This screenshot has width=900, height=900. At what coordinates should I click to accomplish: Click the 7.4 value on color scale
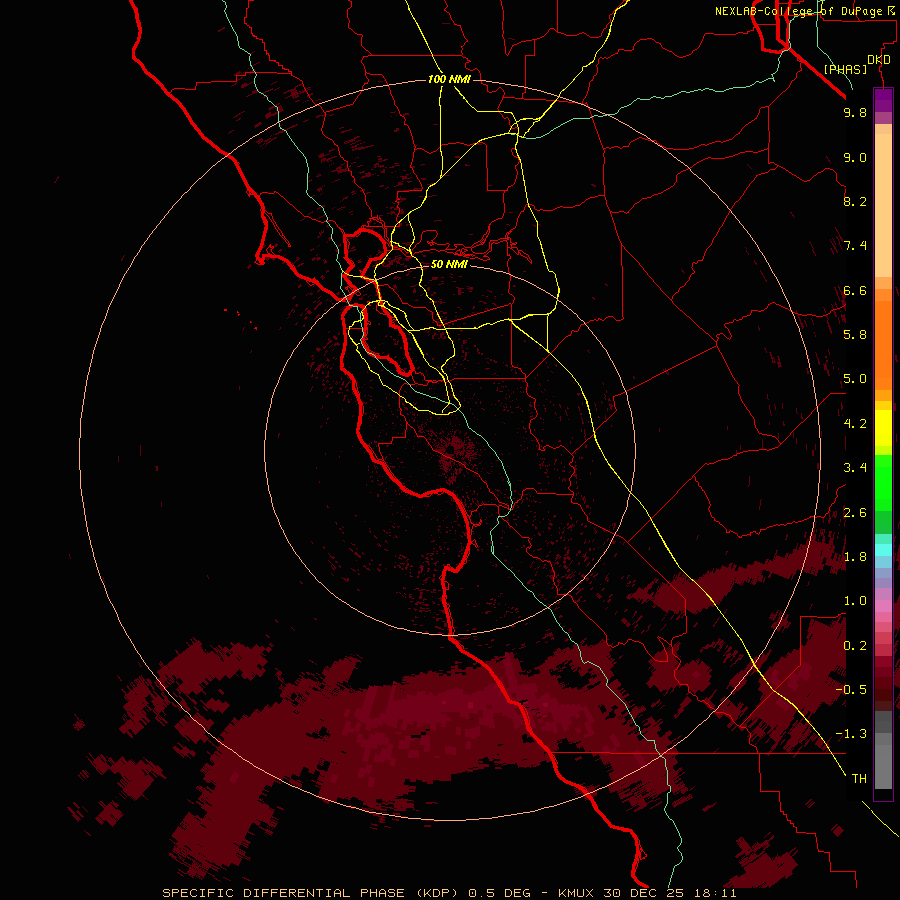855,246
